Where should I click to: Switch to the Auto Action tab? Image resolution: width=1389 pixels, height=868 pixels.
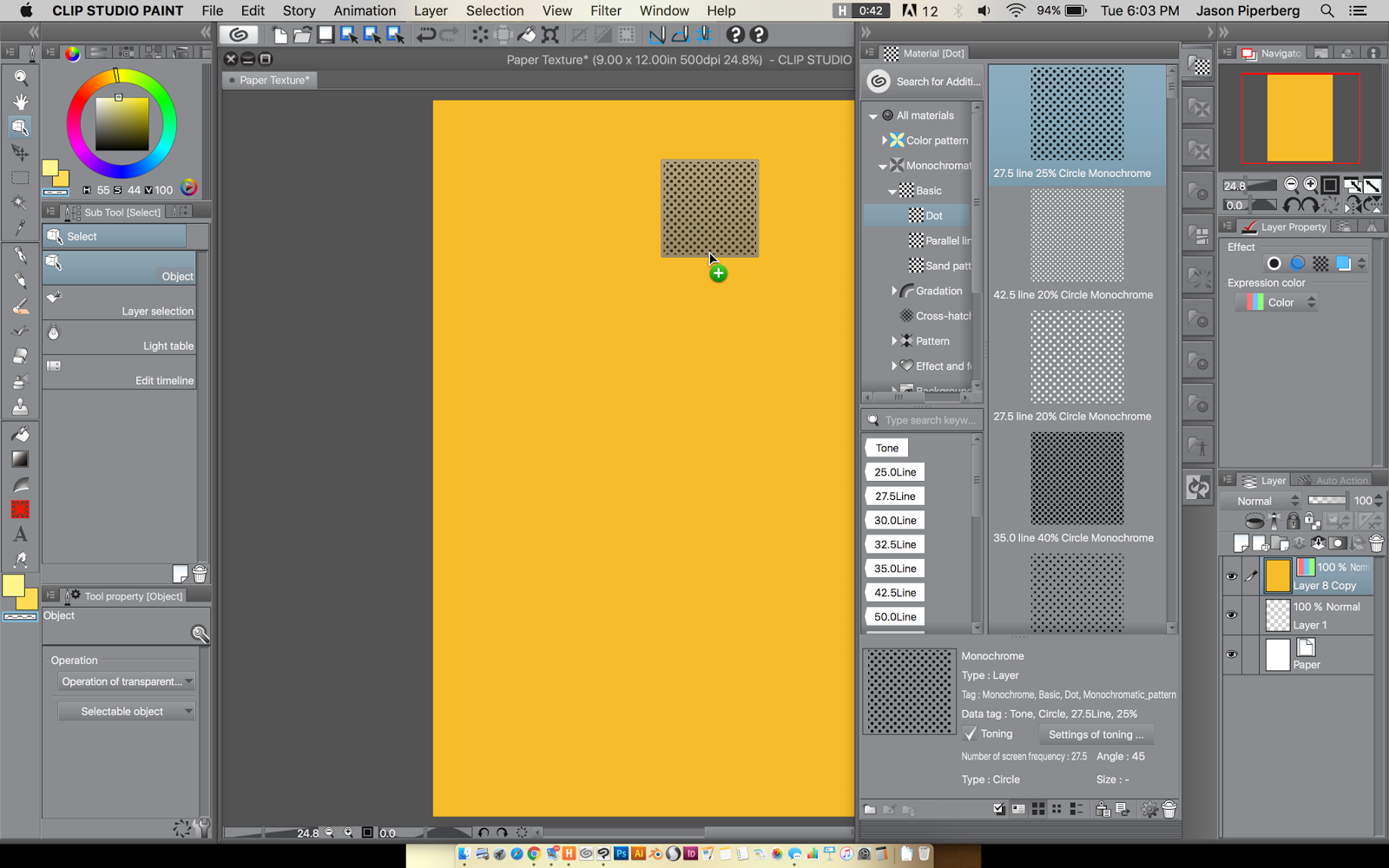click(x=1337, y=480)
